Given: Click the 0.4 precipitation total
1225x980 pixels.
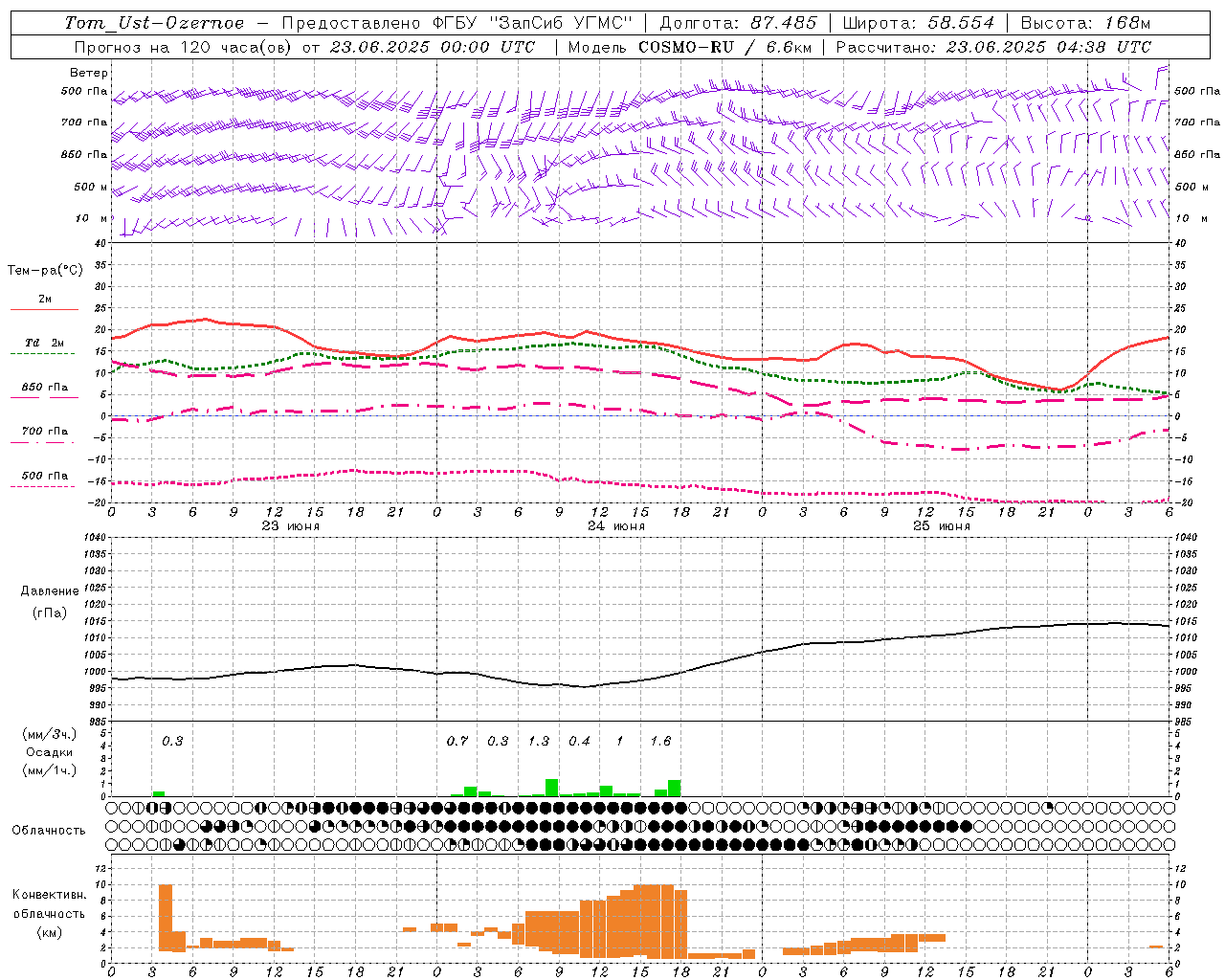Looking at the screenshot, I should tap(579, 741).
